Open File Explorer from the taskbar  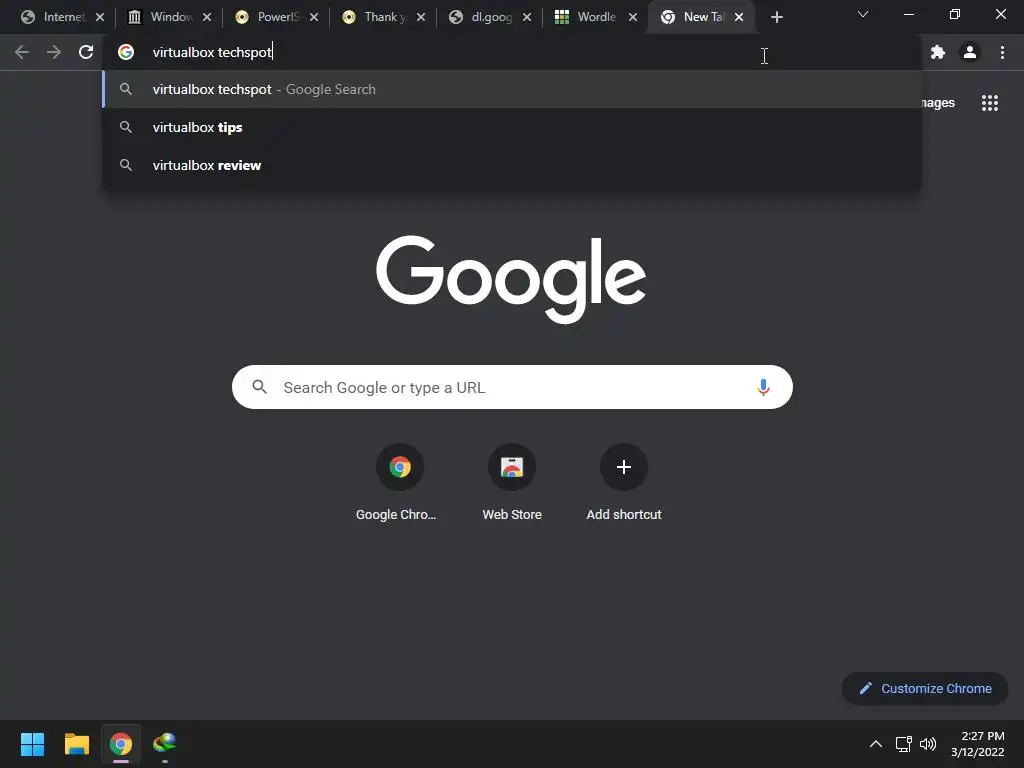76,744
